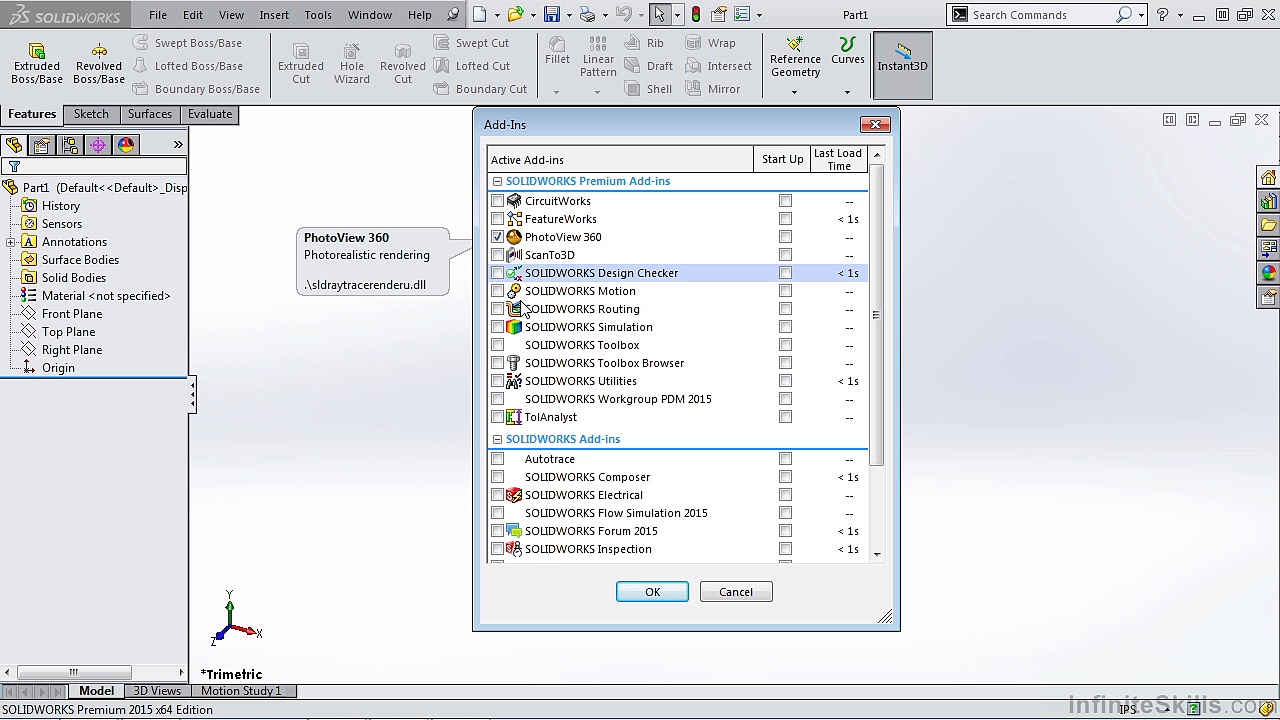Select the Origin tree item
Viewport: 1280px width, 720px height.
tap(58, 368)
